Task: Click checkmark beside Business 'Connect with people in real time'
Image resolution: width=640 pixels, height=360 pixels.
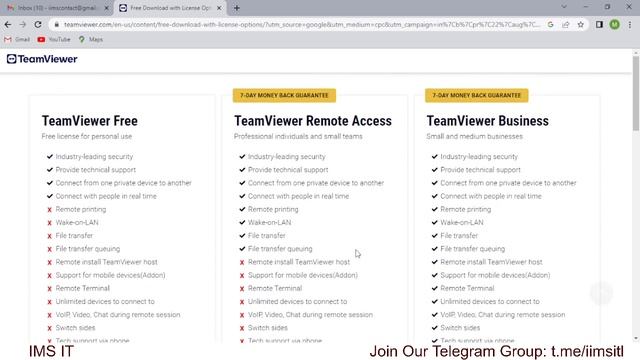Action: click(434, 196)
